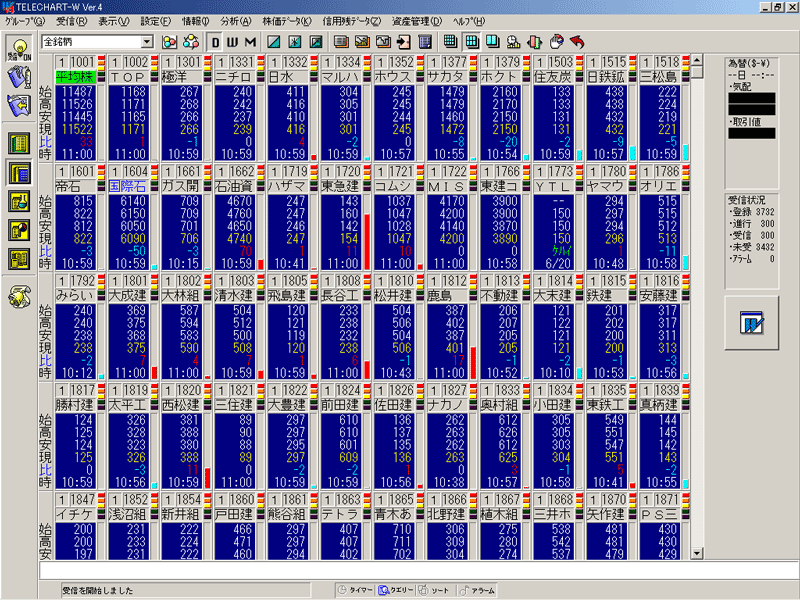
Task: Click the 鹿島 stock name cell
Action: pyautogui.click(x=447, y=296)
